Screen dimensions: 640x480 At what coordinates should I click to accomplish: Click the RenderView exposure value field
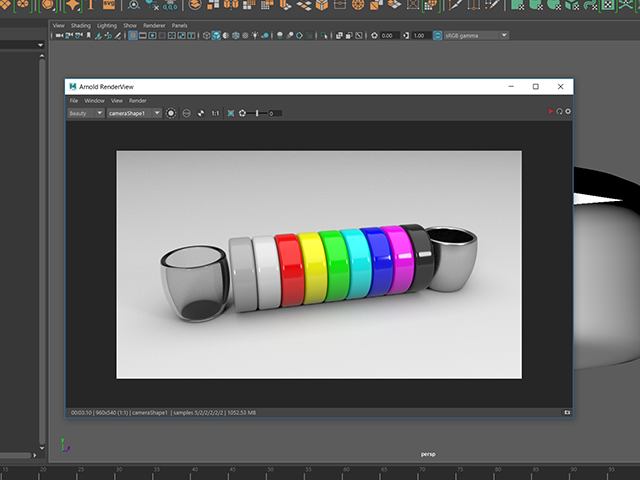[x=275, y=113]
